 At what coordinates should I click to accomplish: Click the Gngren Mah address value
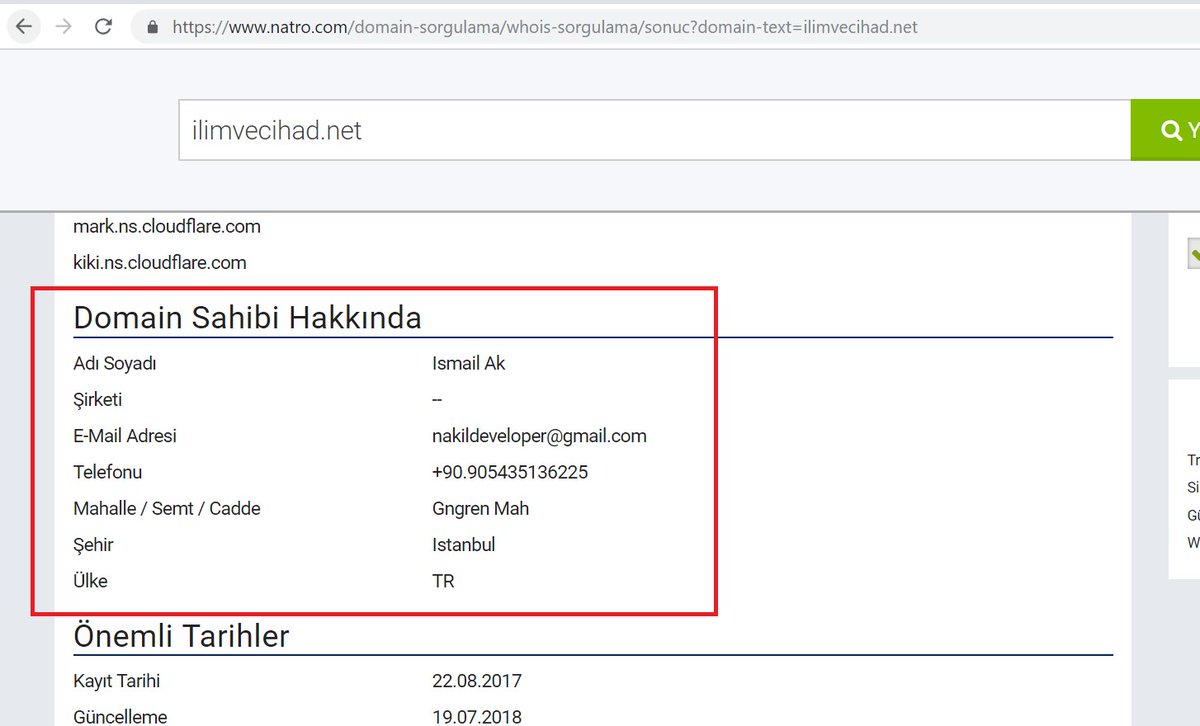481,509
